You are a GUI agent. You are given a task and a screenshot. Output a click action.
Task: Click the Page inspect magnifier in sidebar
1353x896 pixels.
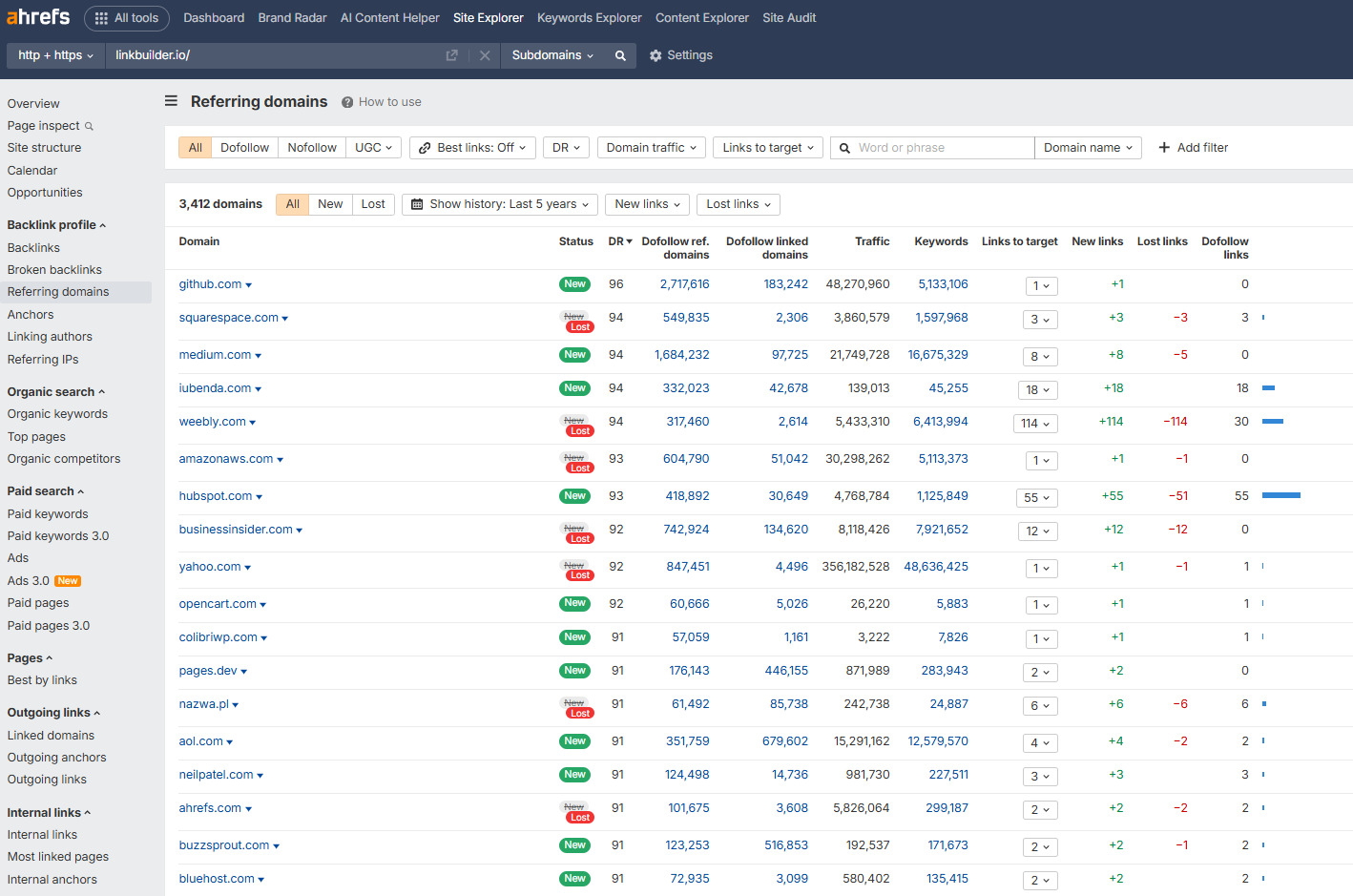click(89, 125)
